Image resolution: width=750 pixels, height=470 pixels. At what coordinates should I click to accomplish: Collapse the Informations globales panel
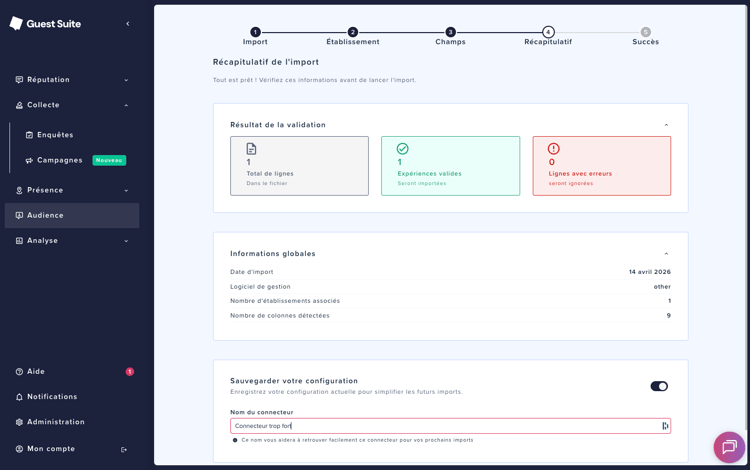(x=666, y=254)
